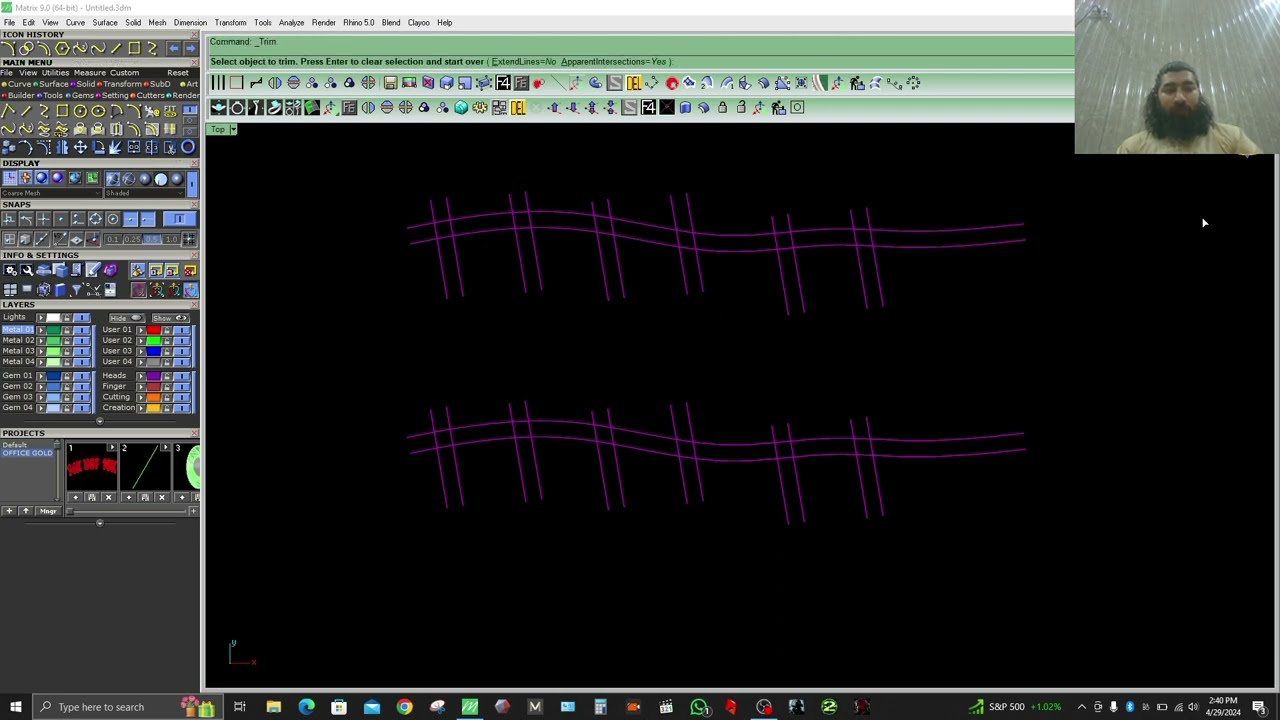
Task: Toggle visibility of Gem 02 layer
Action: tap(82, 386)
